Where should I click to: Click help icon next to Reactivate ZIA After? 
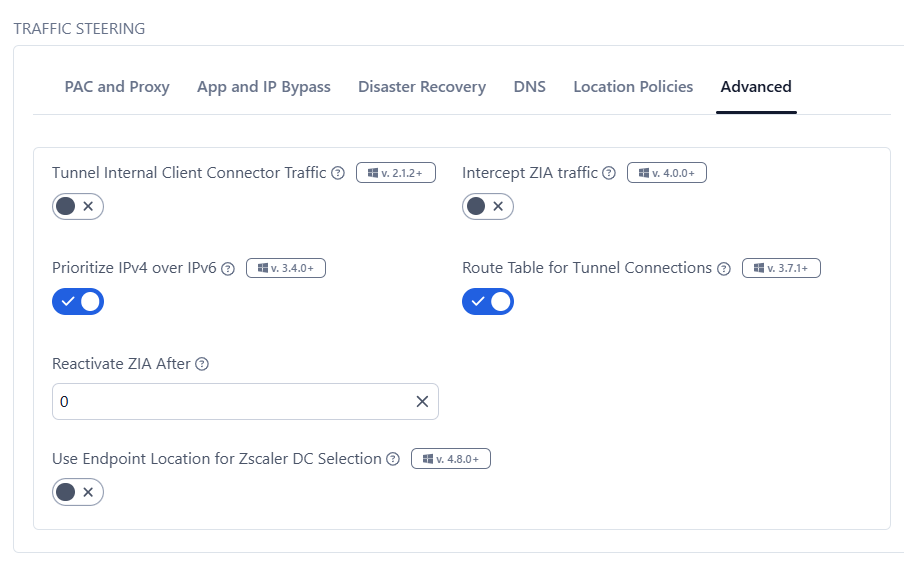point(202,364)
